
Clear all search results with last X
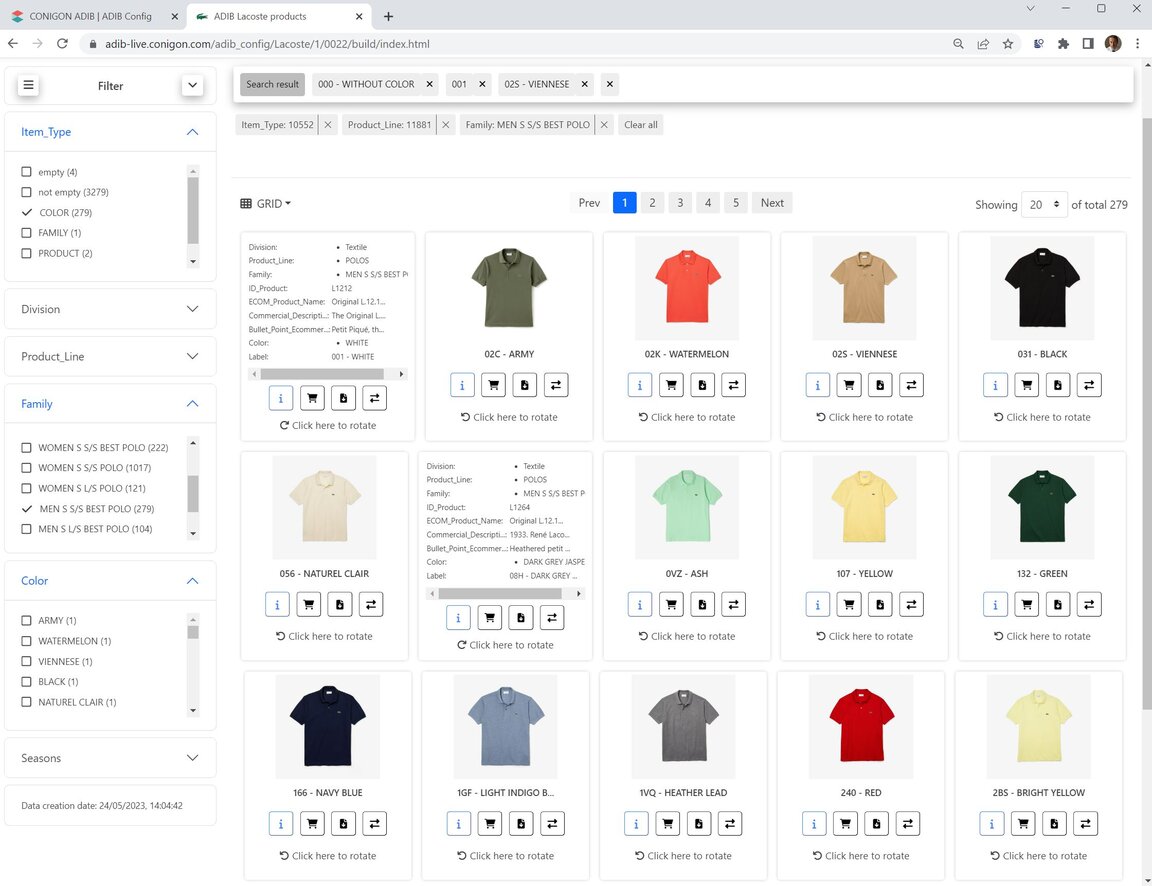coord(609,84)
